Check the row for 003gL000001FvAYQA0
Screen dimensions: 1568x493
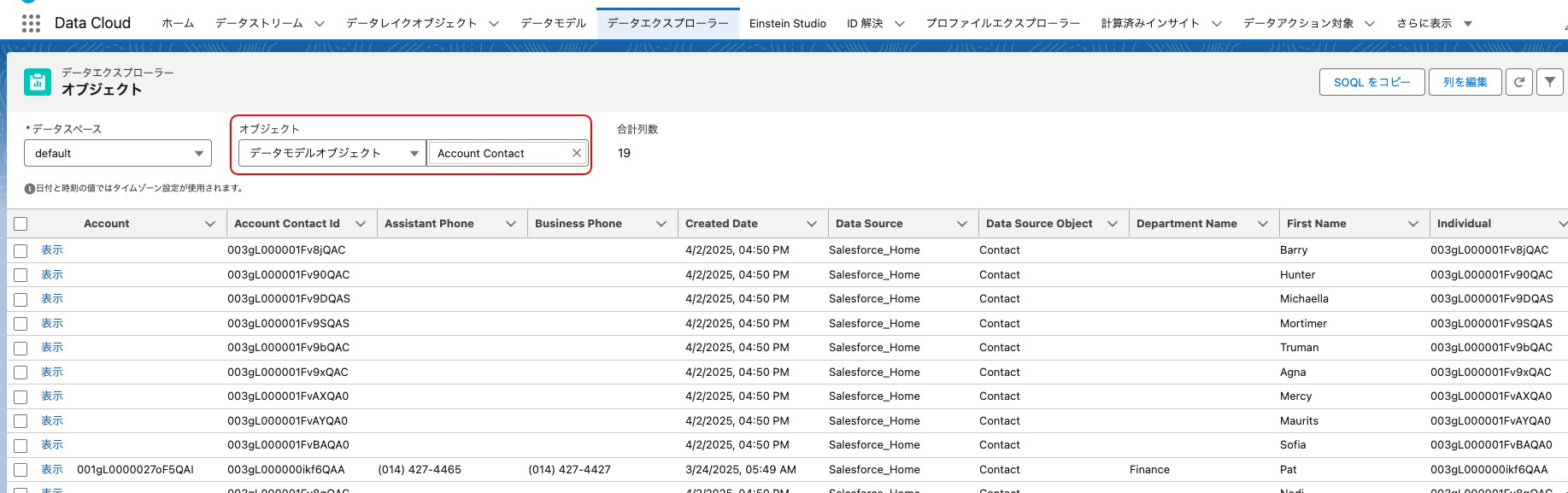(x=21, y=421)
